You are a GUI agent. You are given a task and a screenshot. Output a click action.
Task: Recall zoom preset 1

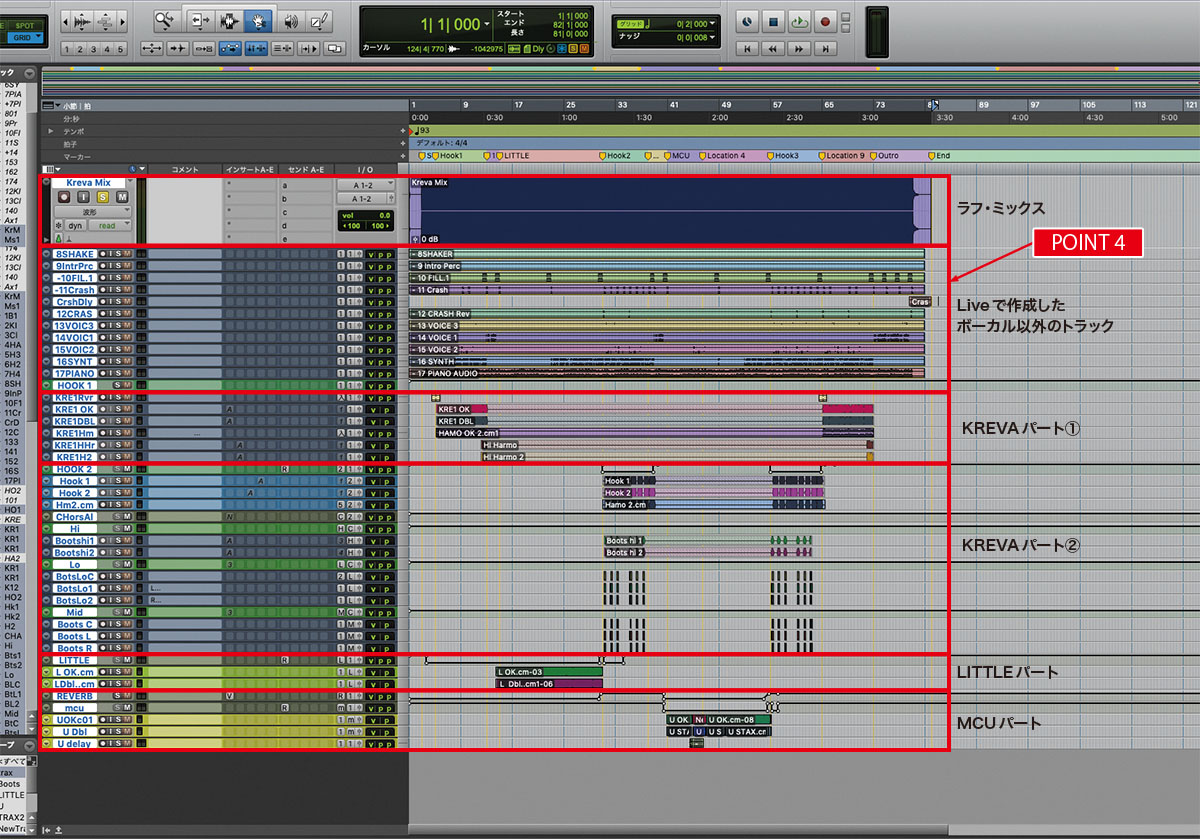click(67, 49)
